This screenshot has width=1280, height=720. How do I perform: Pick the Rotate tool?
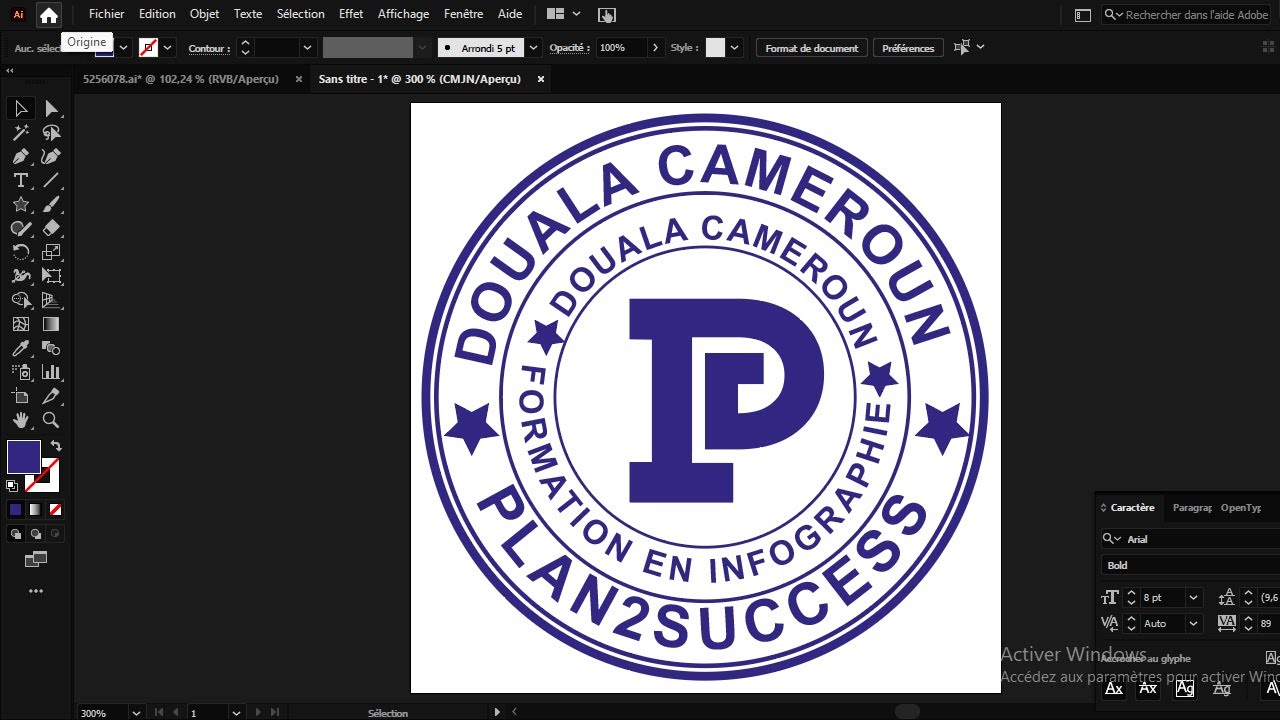tap(20, 252)
